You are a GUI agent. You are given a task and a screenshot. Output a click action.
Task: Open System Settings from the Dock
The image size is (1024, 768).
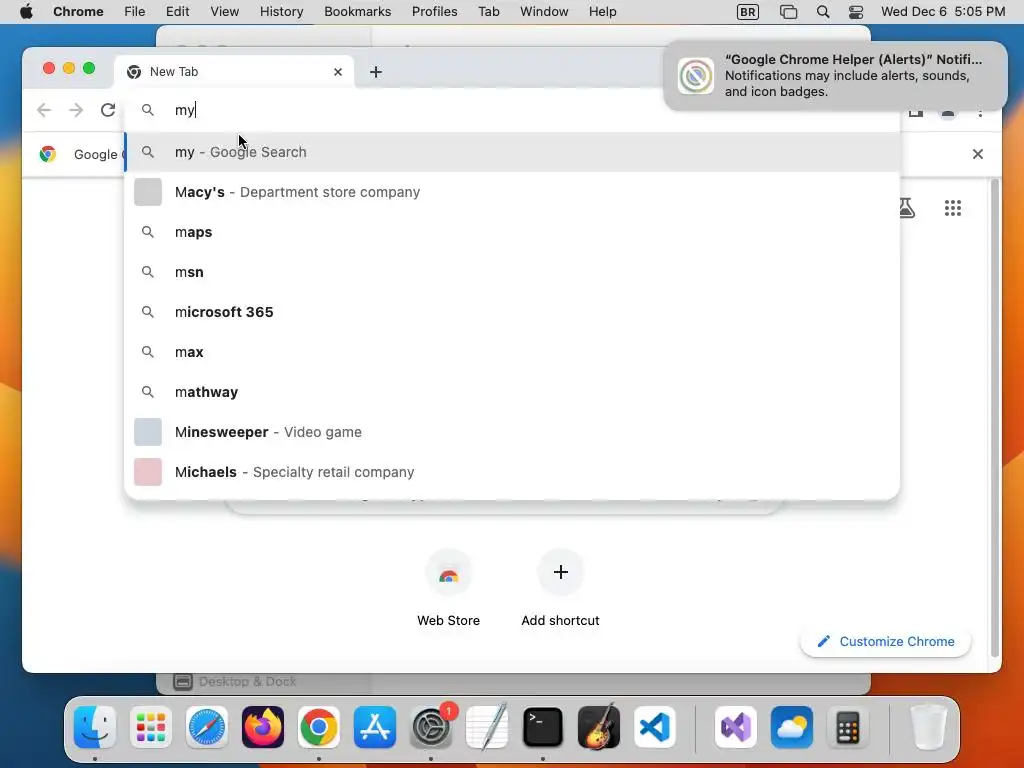point(431,727)
